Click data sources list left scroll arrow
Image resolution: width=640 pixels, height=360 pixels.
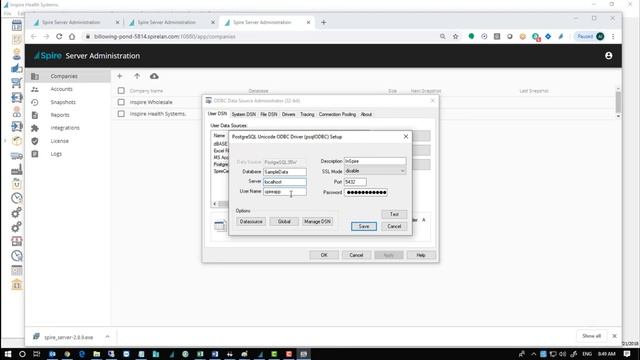tap(215, 204)
